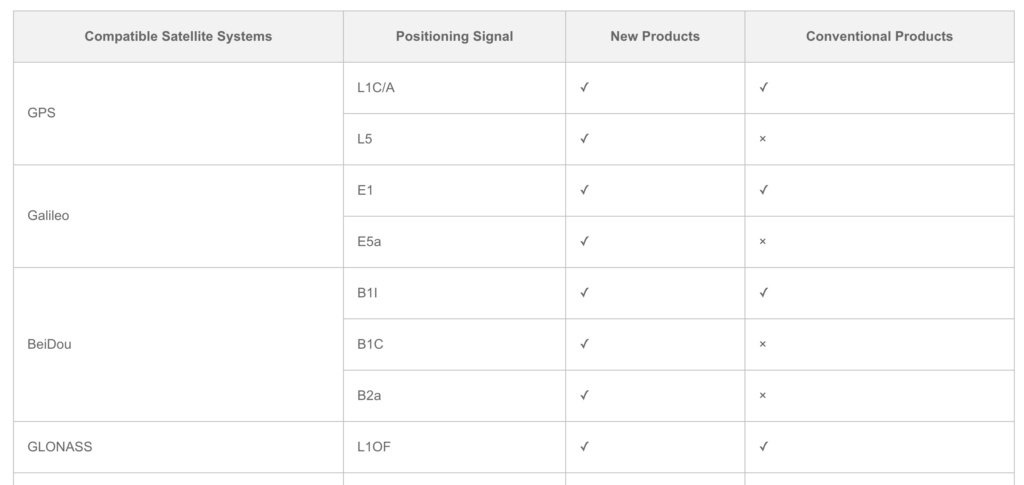Click the B1I New Products checkmark
Image resolution: width=1024 pixels, height=485 pixels.
pos(584,292)
